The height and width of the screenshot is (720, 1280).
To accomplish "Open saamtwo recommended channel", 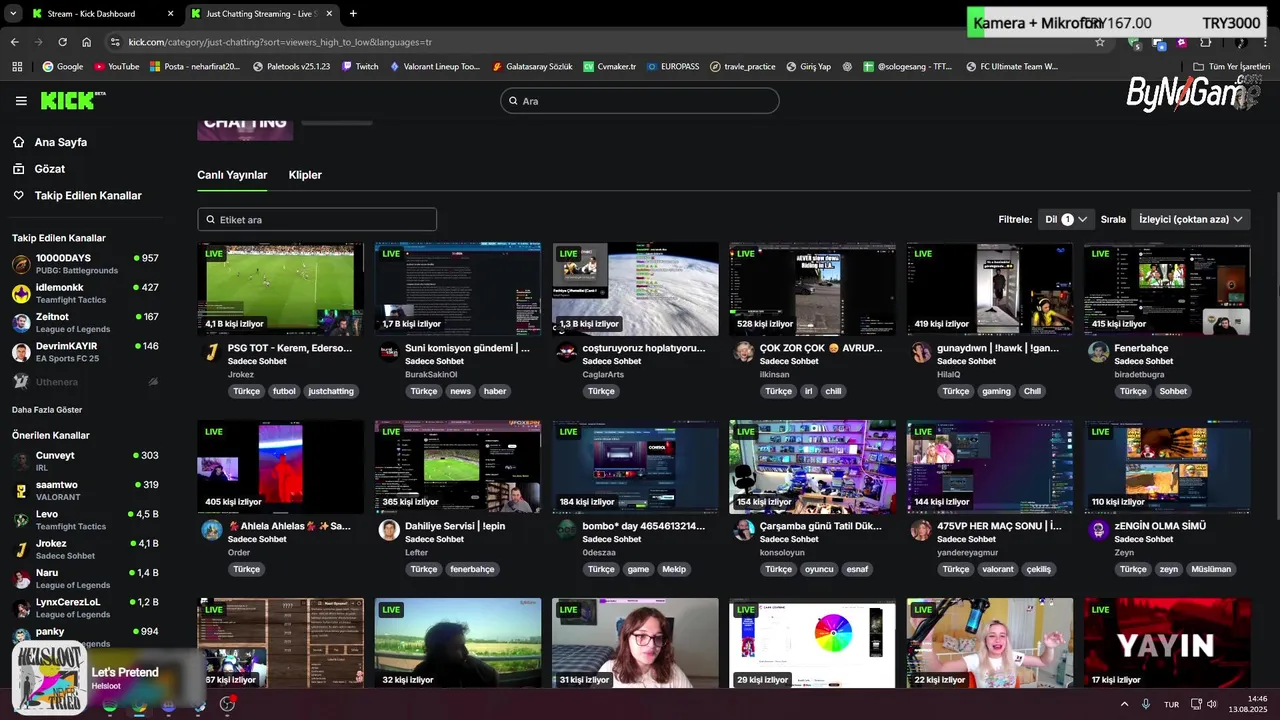I will 85,490.
